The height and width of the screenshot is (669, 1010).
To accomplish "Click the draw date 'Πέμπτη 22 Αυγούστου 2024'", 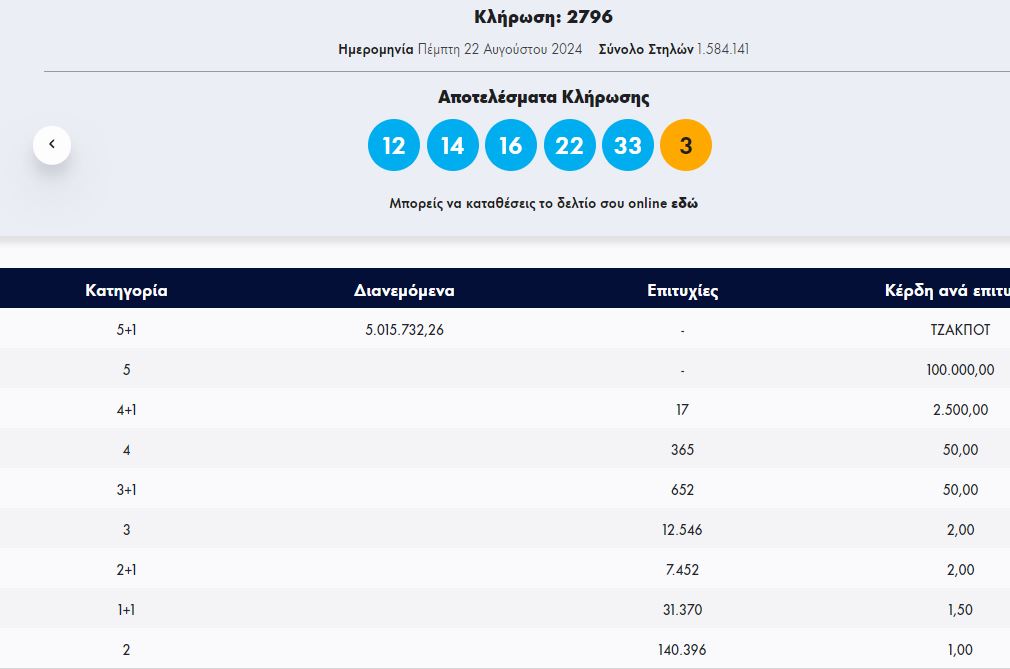I will [500, 49].
